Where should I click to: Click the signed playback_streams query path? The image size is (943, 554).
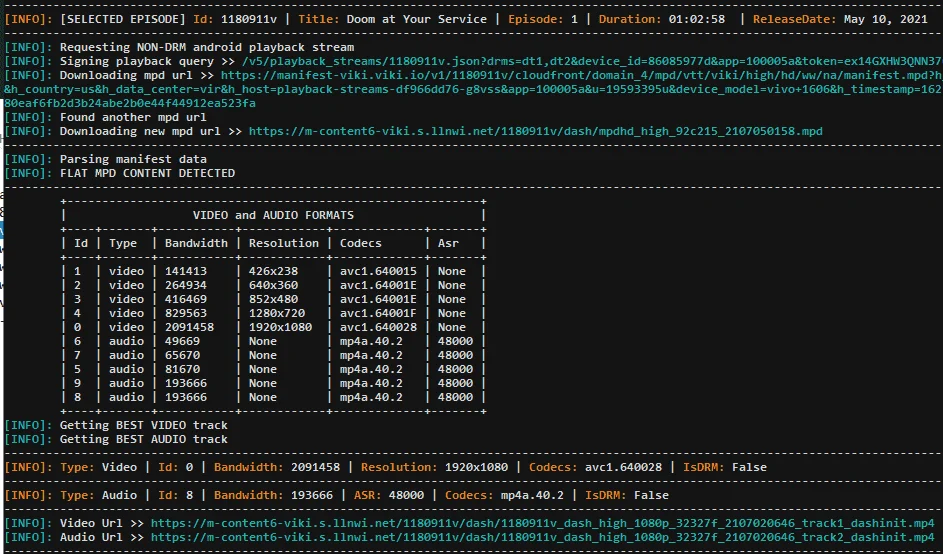(592, 61)
